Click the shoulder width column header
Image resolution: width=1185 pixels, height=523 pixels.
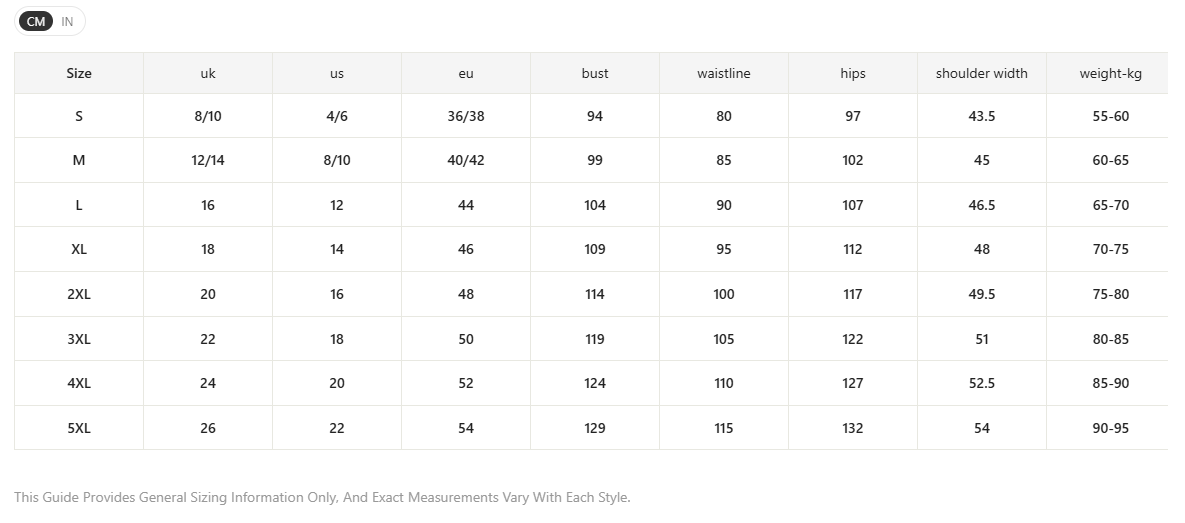tap(982, 73)
